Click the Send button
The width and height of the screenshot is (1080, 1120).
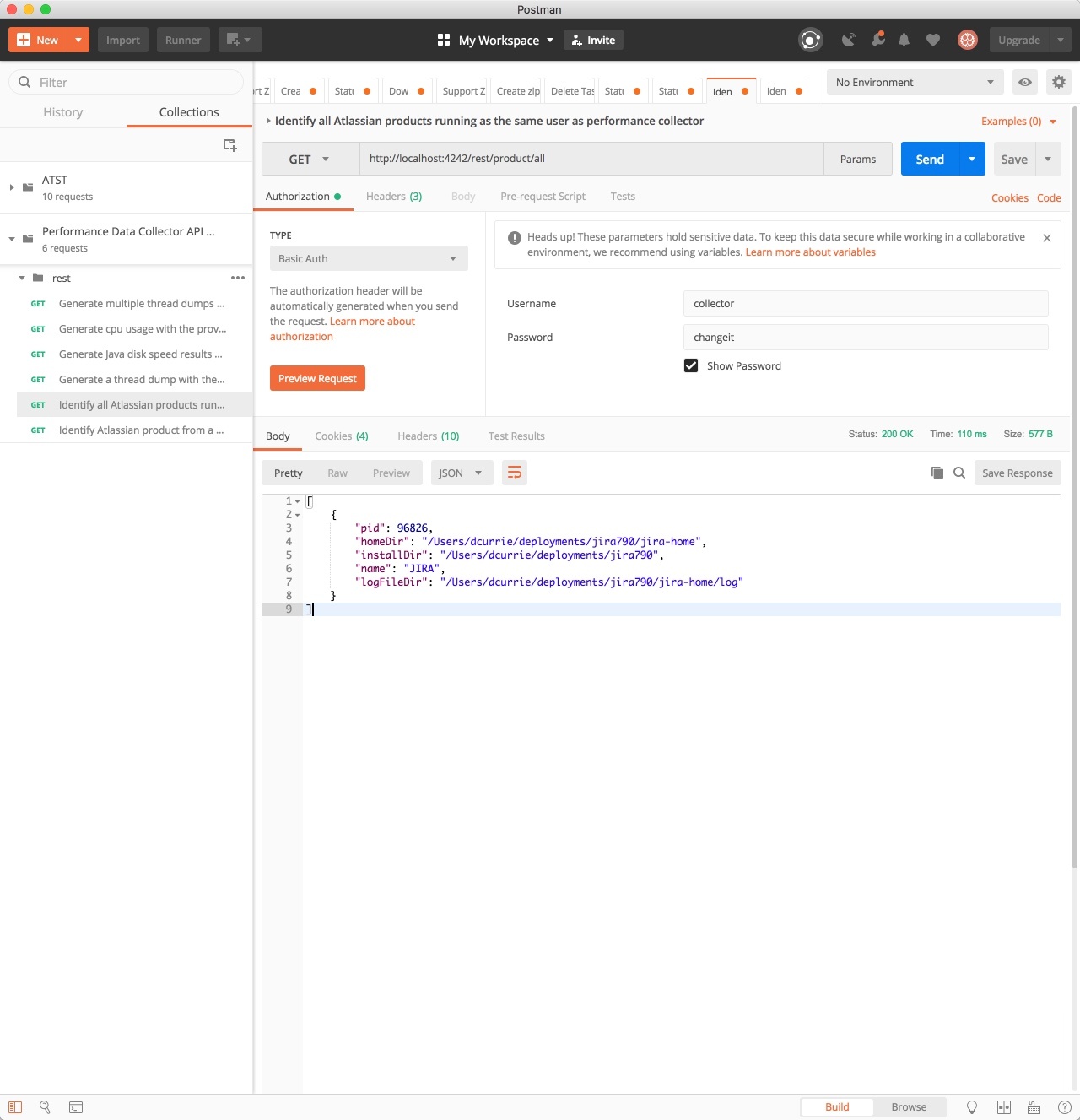(x=930, y=159)
